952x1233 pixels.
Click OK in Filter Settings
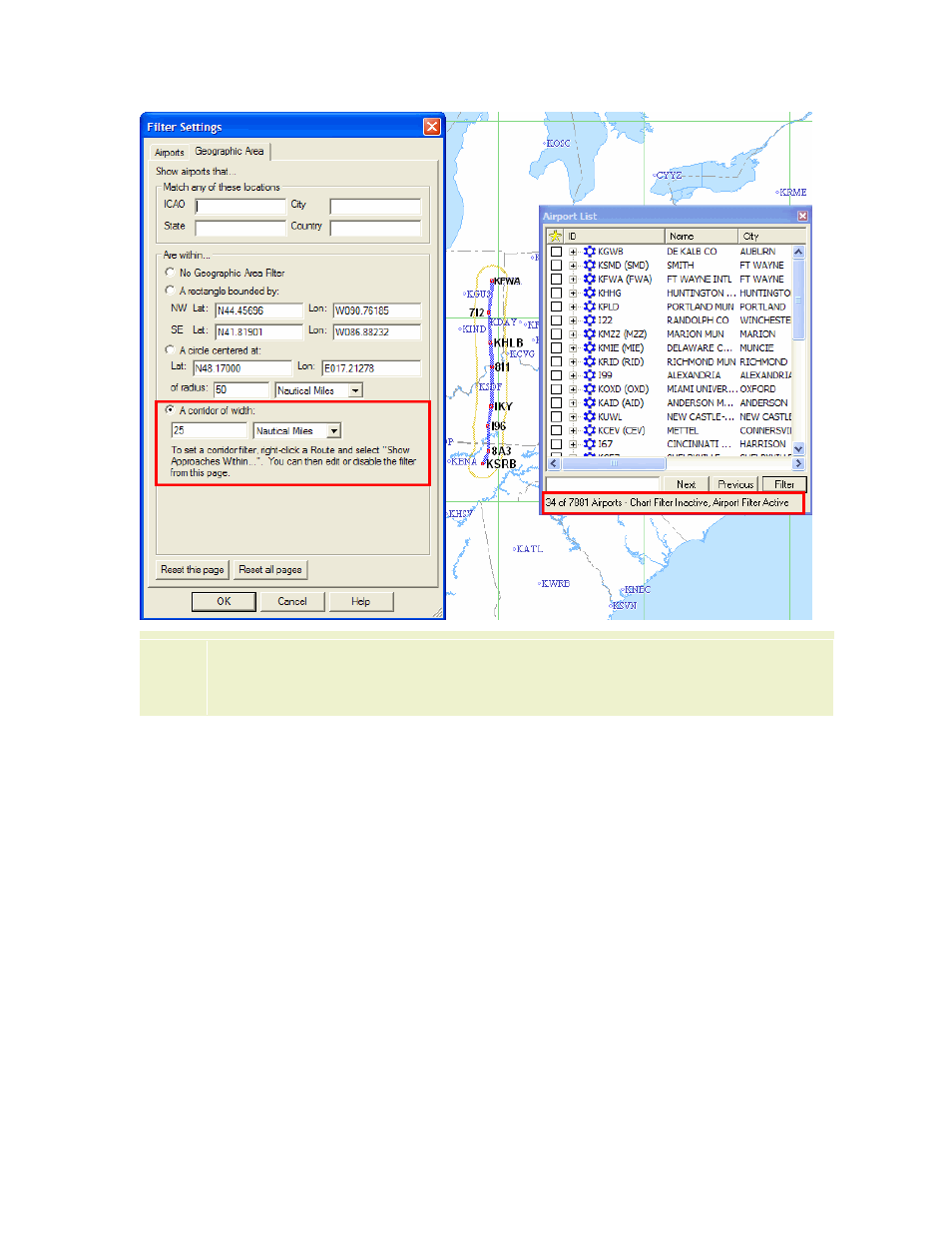[224, 601]
